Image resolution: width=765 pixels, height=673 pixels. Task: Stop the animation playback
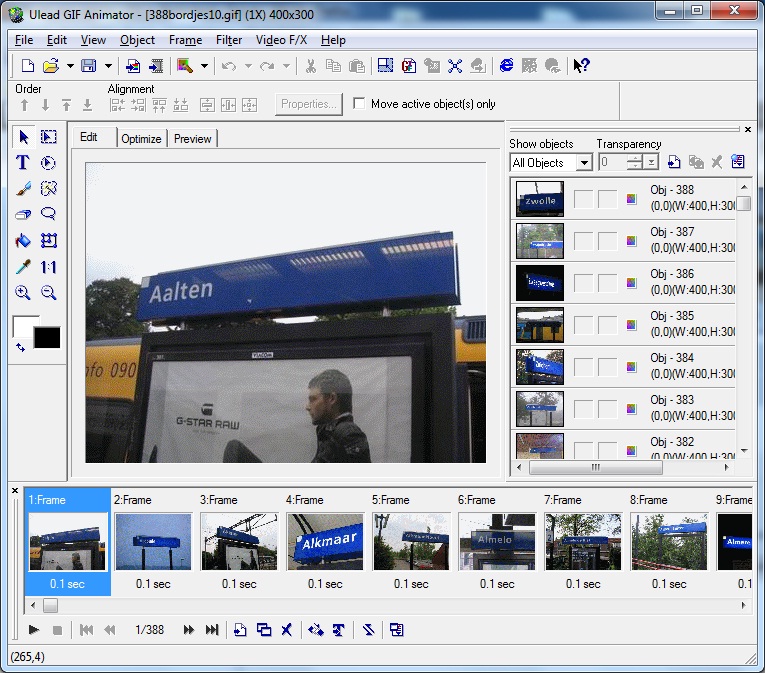point(57,630)
